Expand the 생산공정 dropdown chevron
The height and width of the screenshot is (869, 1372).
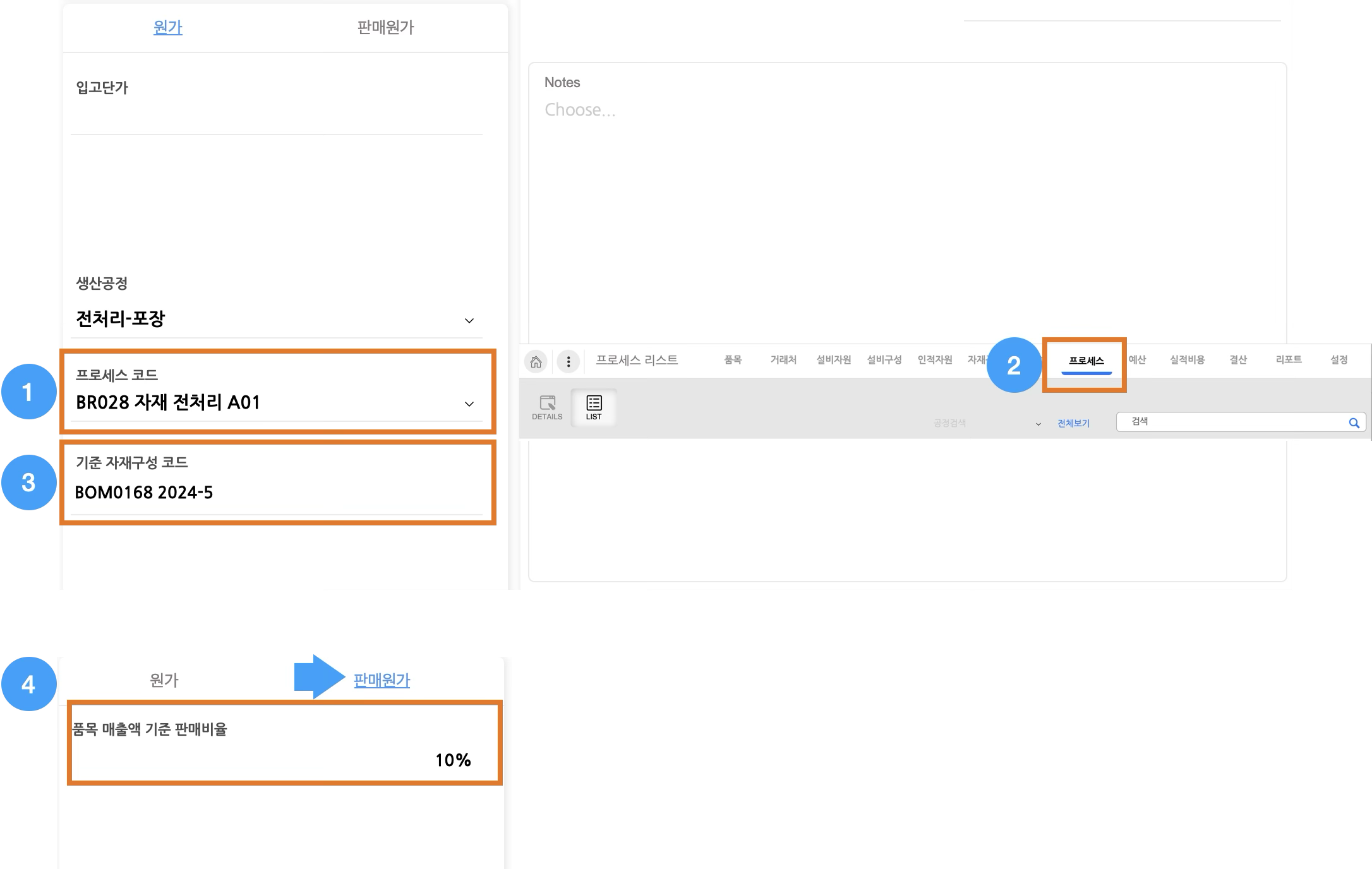click(469, 321)
